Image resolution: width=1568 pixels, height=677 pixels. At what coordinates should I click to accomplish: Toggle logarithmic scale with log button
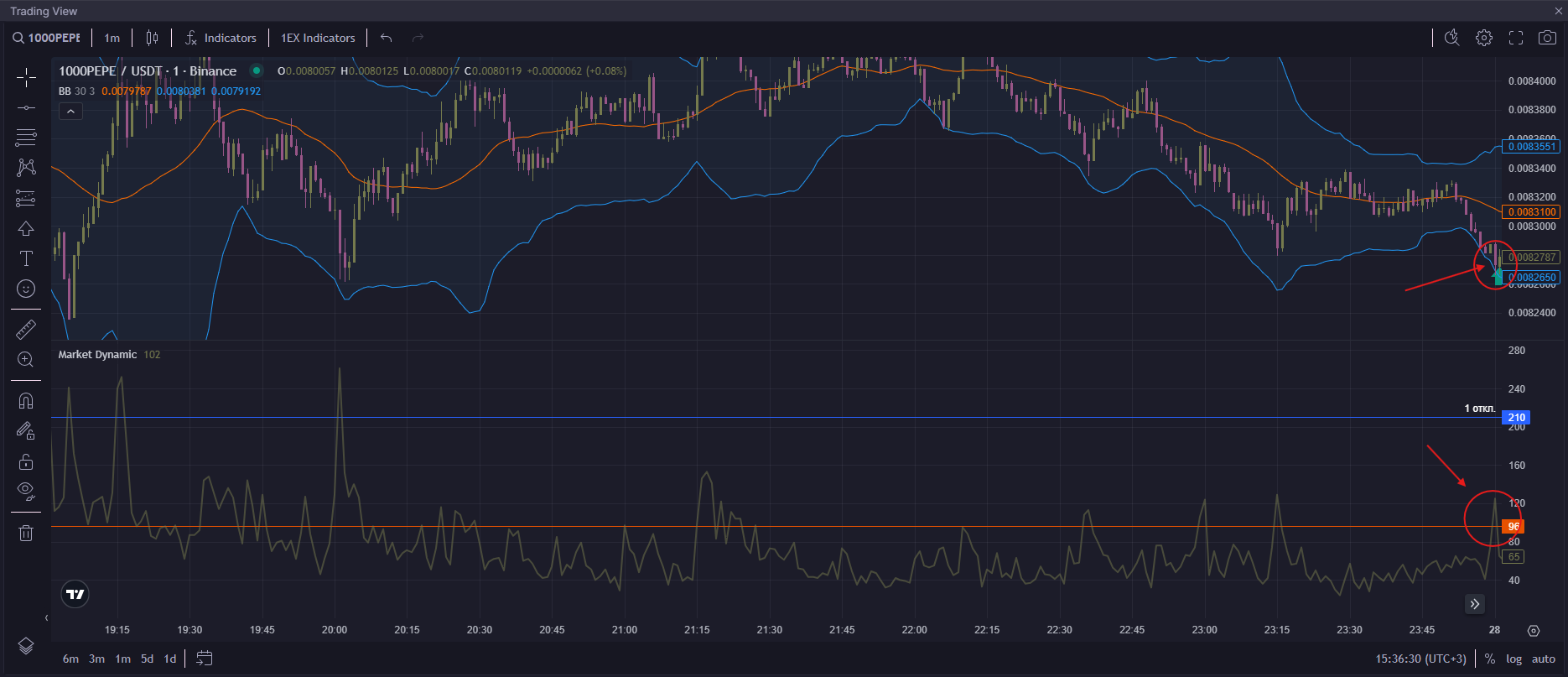1513,659
